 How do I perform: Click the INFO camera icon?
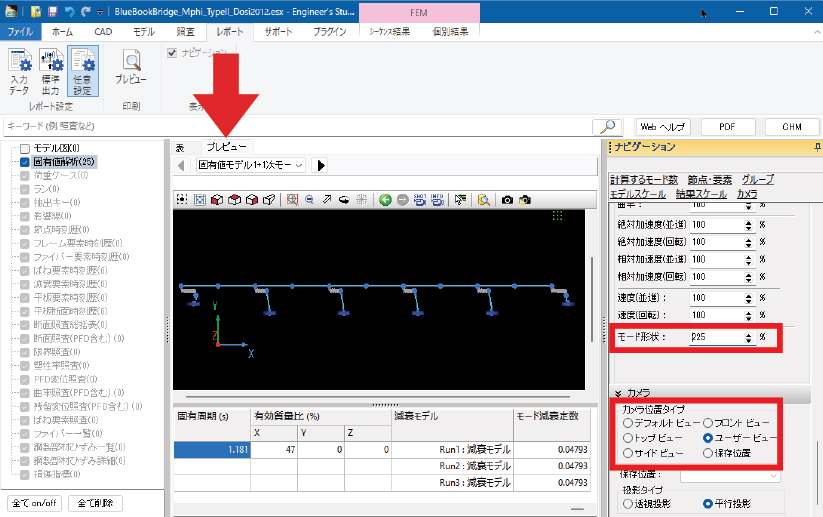437,199
